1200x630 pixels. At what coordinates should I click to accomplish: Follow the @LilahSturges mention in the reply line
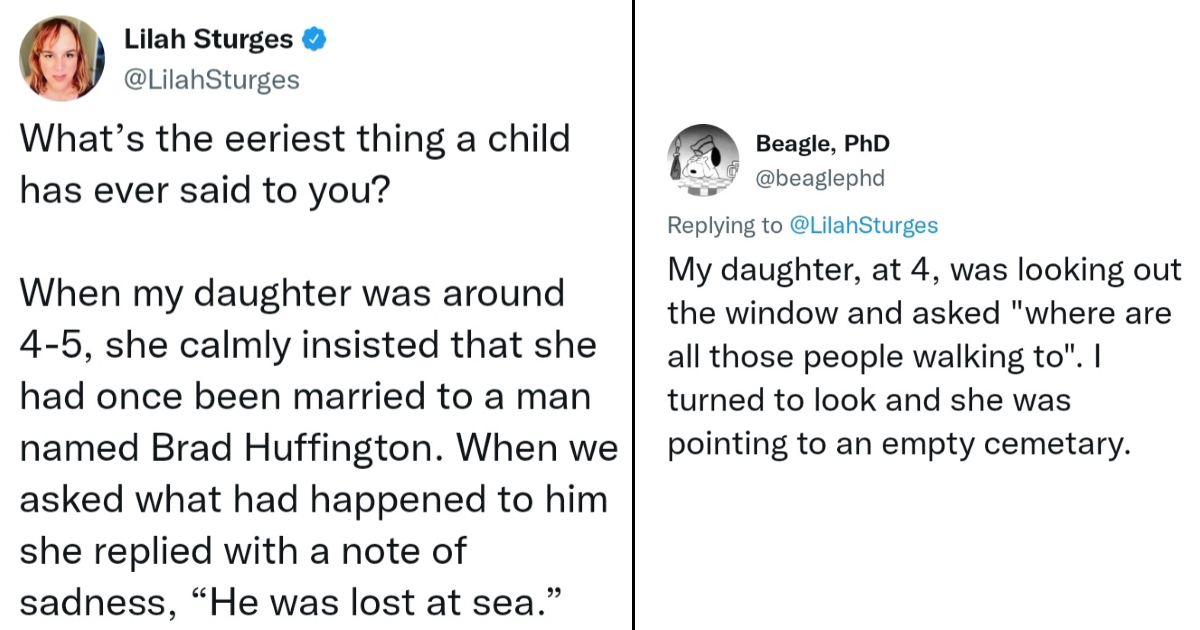[863, 225]
